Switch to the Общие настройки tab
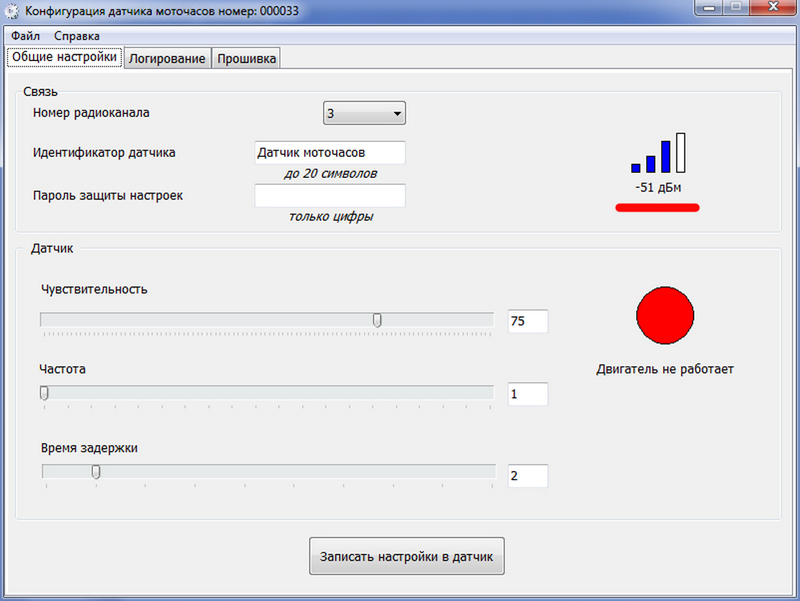 (64, 57)
